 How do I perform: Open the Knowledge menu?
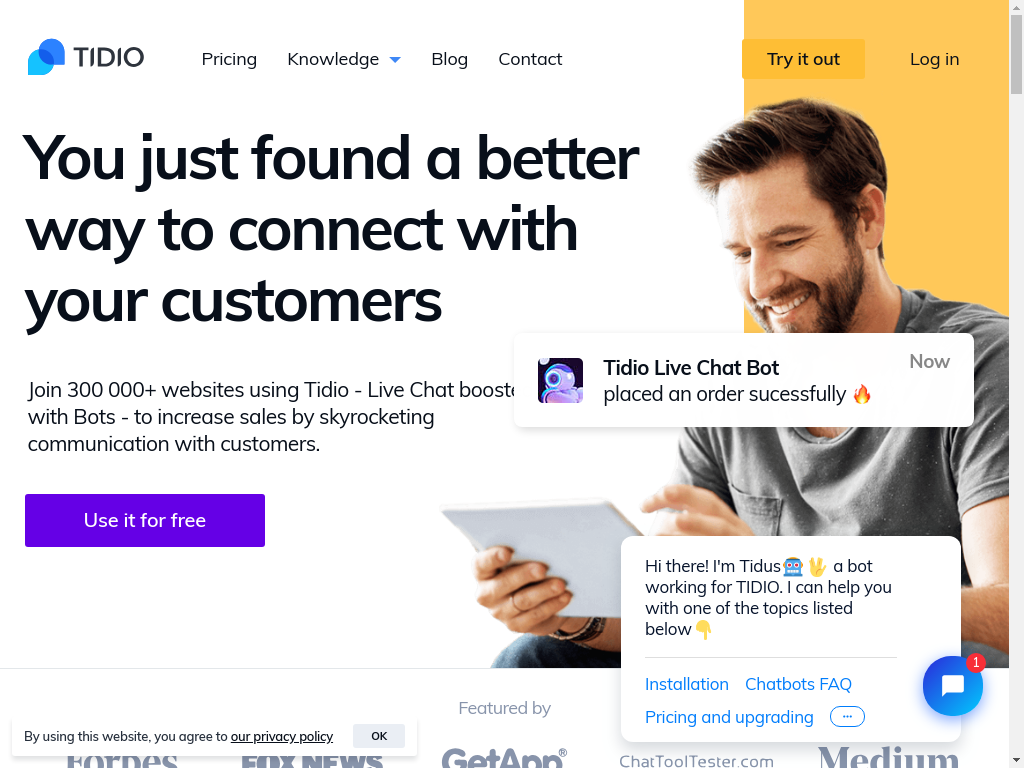(333, 59)
